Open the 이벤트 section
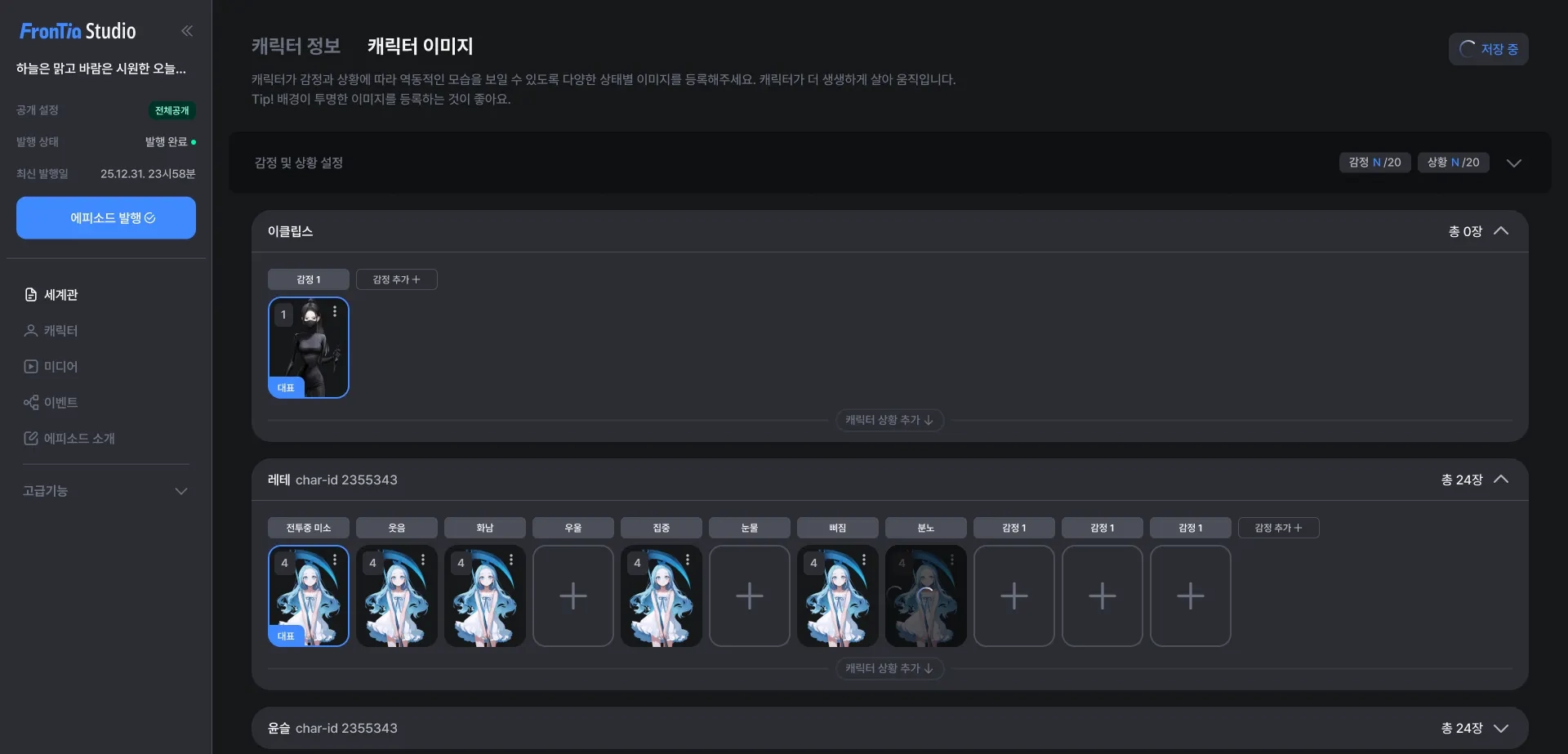1568x754 pixels. click(x=51, y=403)
